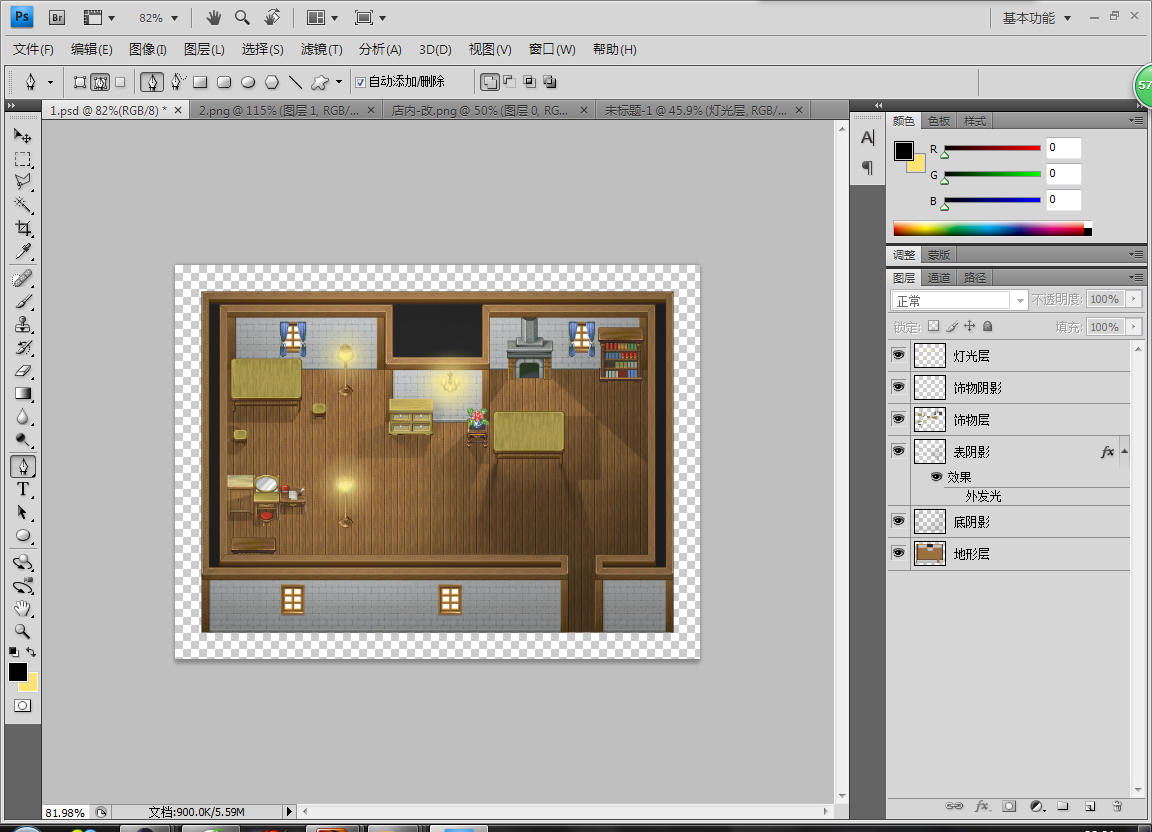Click the R value input field
The image size is (1152, 832).
[1062, 148]
